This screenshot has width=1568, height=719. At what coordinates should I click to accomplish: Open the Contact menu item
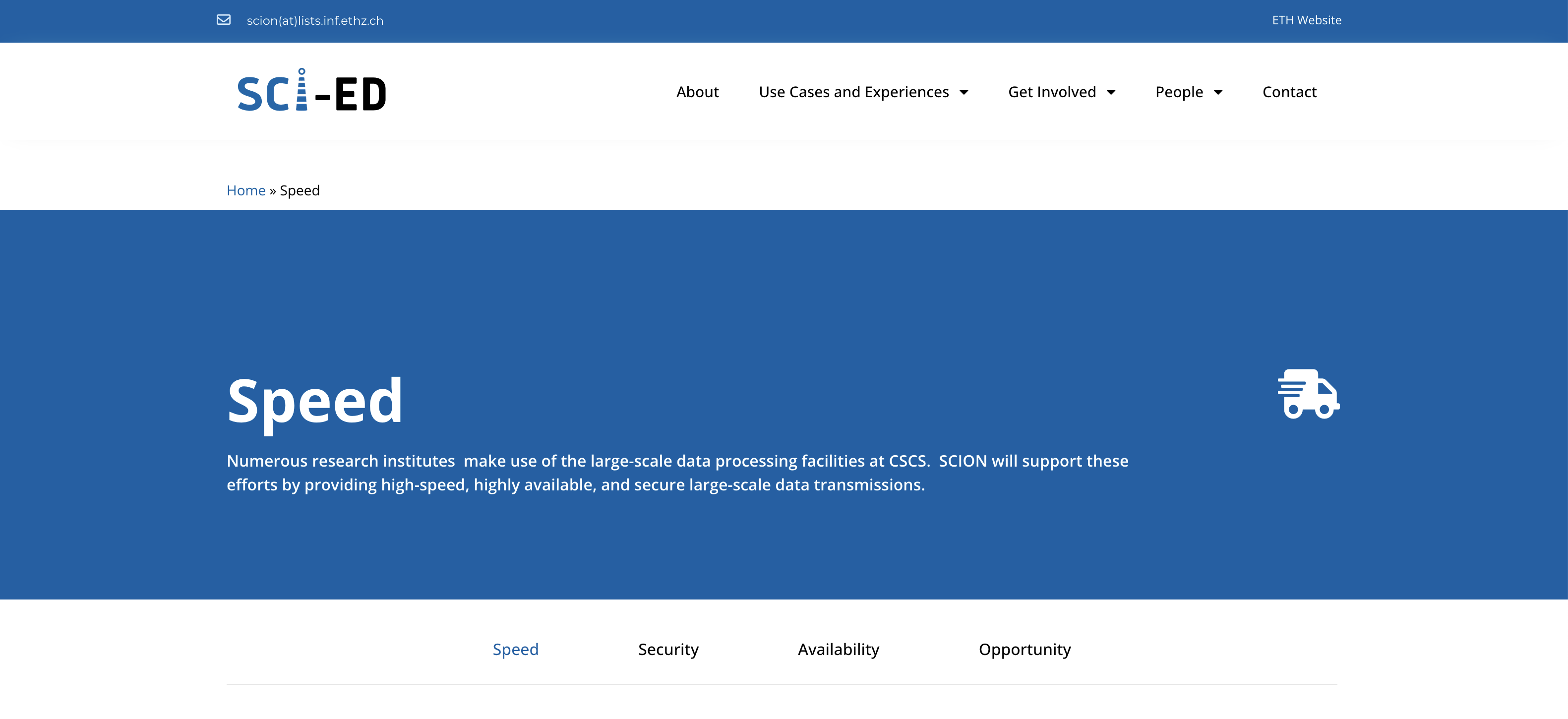pos(1289,92)
